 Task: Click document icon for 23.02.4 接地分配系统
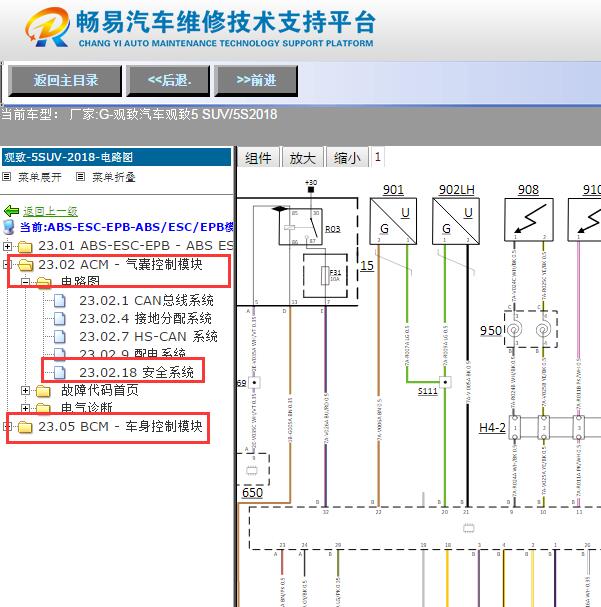click(60, 318)
